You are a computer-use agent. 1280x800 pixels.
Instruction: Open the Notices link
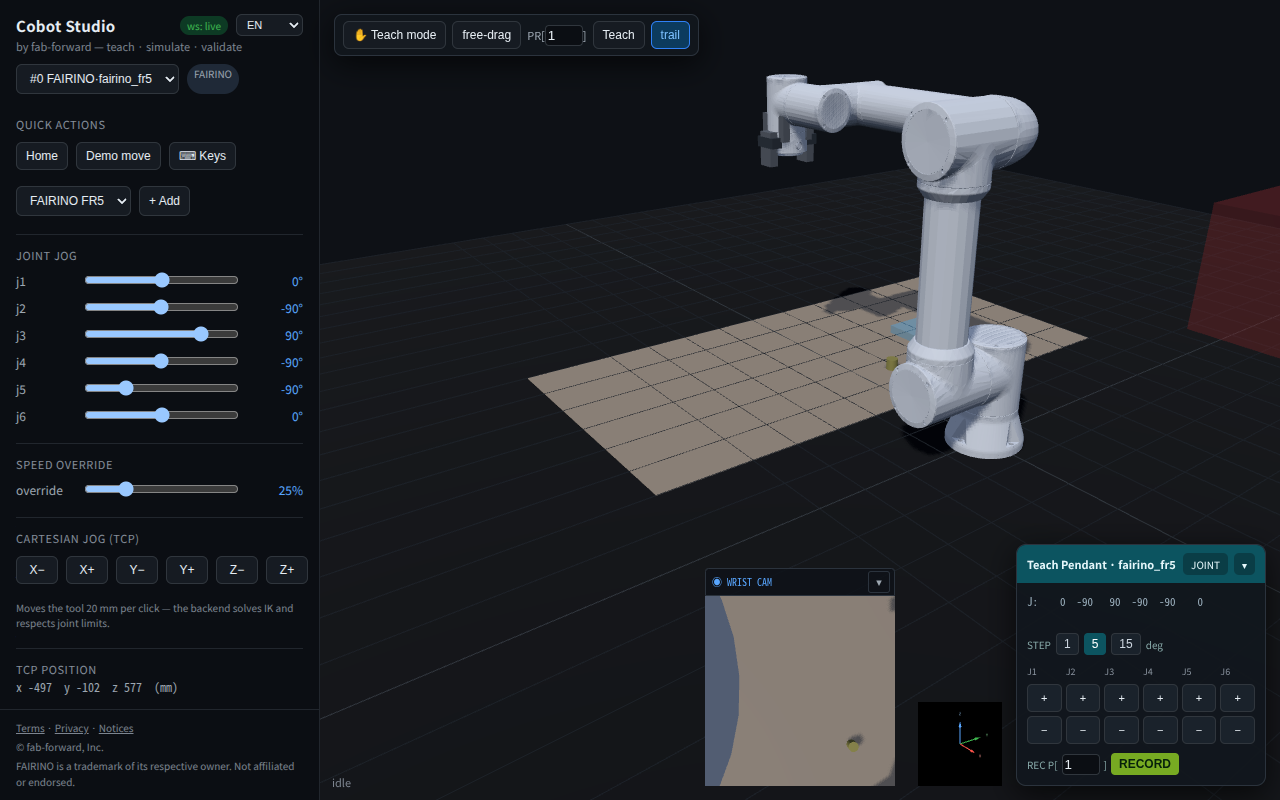[x=116, y=728]
